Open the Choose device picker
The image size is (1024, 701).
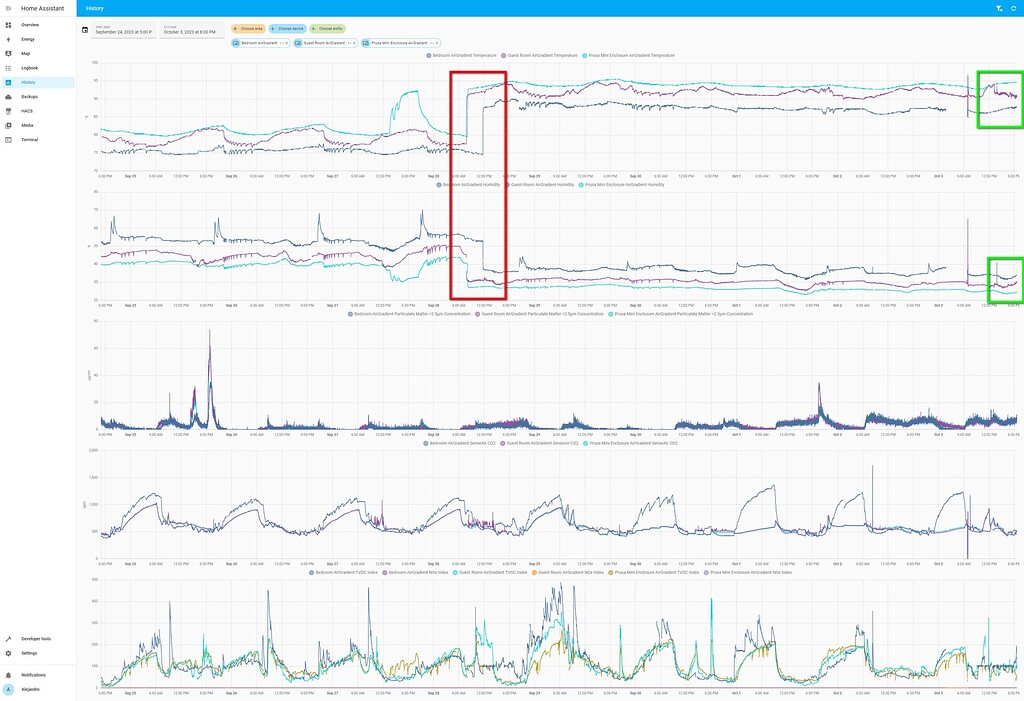click(287, 28)
